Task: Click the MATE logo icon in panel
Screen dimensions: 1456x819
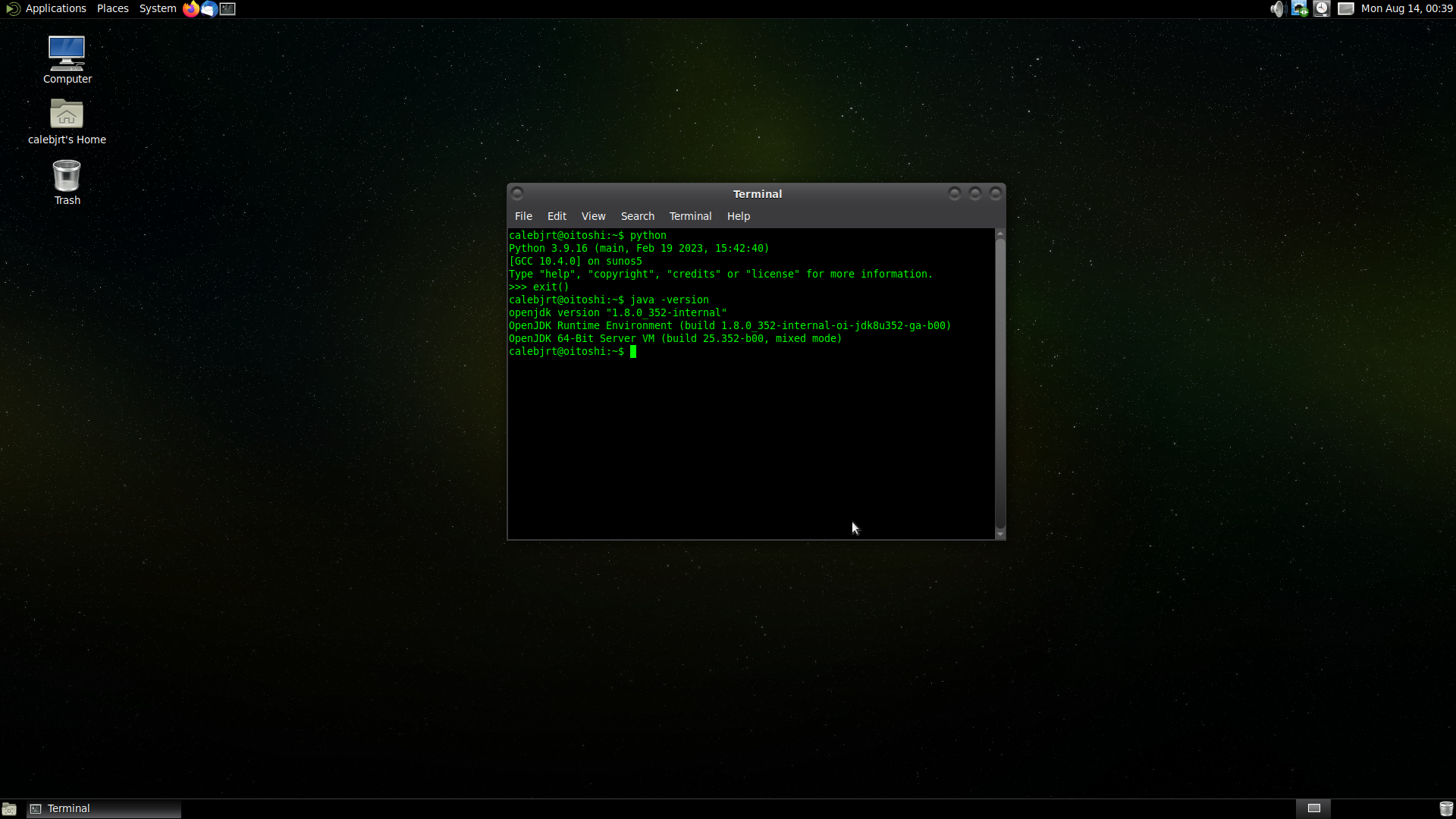Action: click(12, 9)
